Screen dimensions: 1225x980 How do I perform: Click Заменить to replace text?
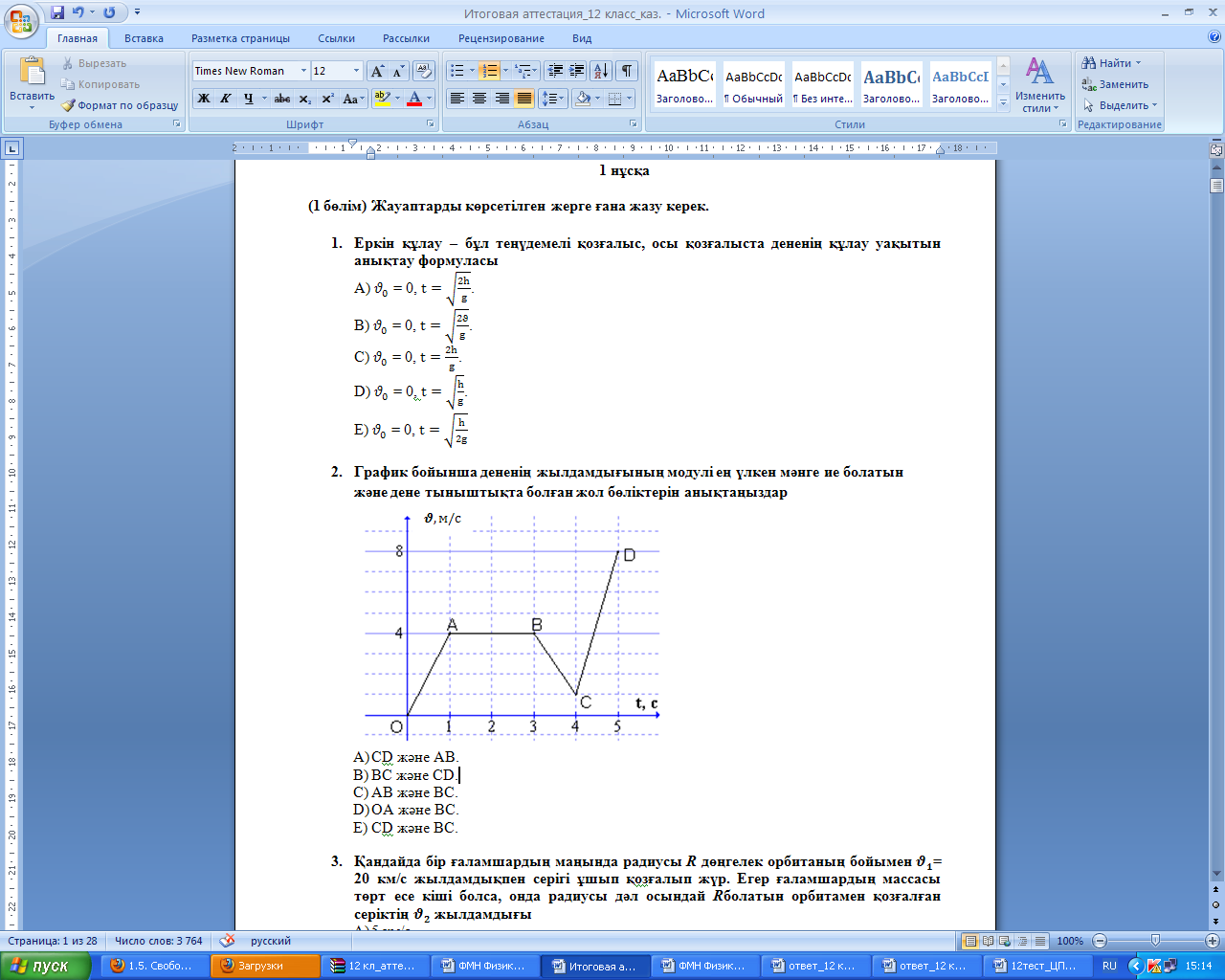1115,84
